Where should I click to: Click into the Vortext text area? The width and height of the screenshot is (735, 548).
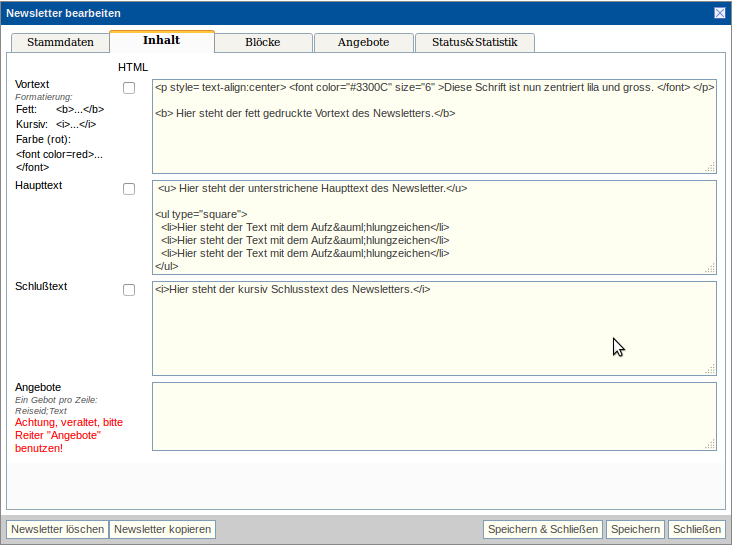(x=434, y=140)
